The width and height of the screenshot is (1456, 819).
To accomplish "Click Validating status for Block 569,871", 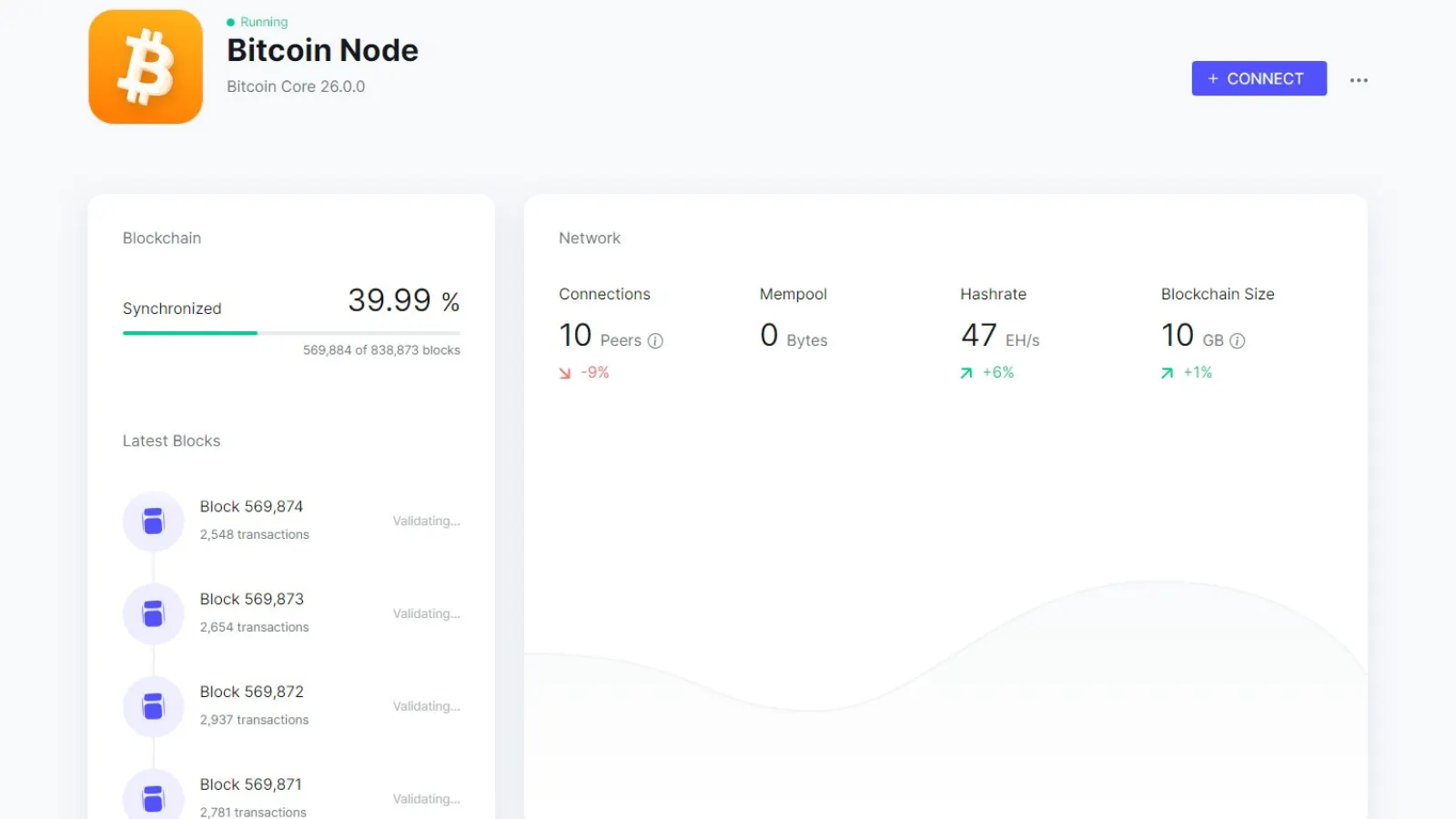I will coord(427,799).
